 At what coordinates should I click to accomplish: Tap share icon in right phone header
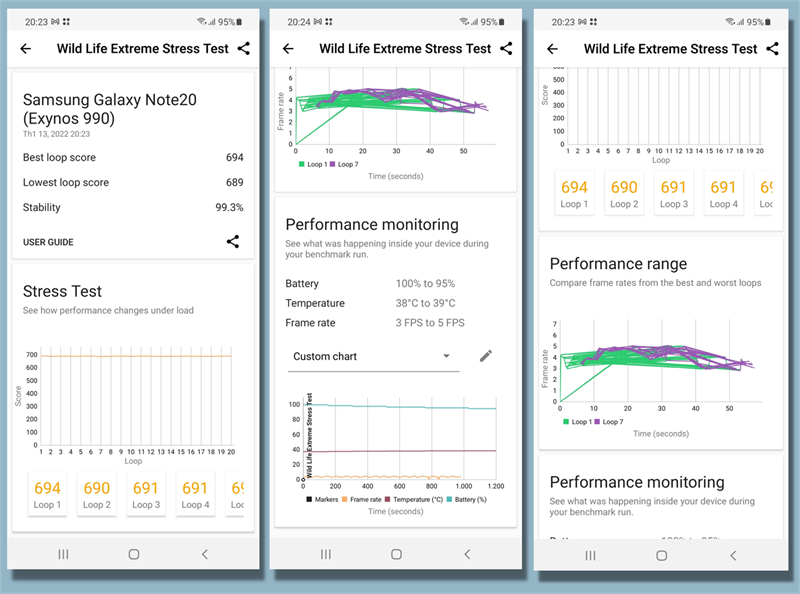(772, 49)
